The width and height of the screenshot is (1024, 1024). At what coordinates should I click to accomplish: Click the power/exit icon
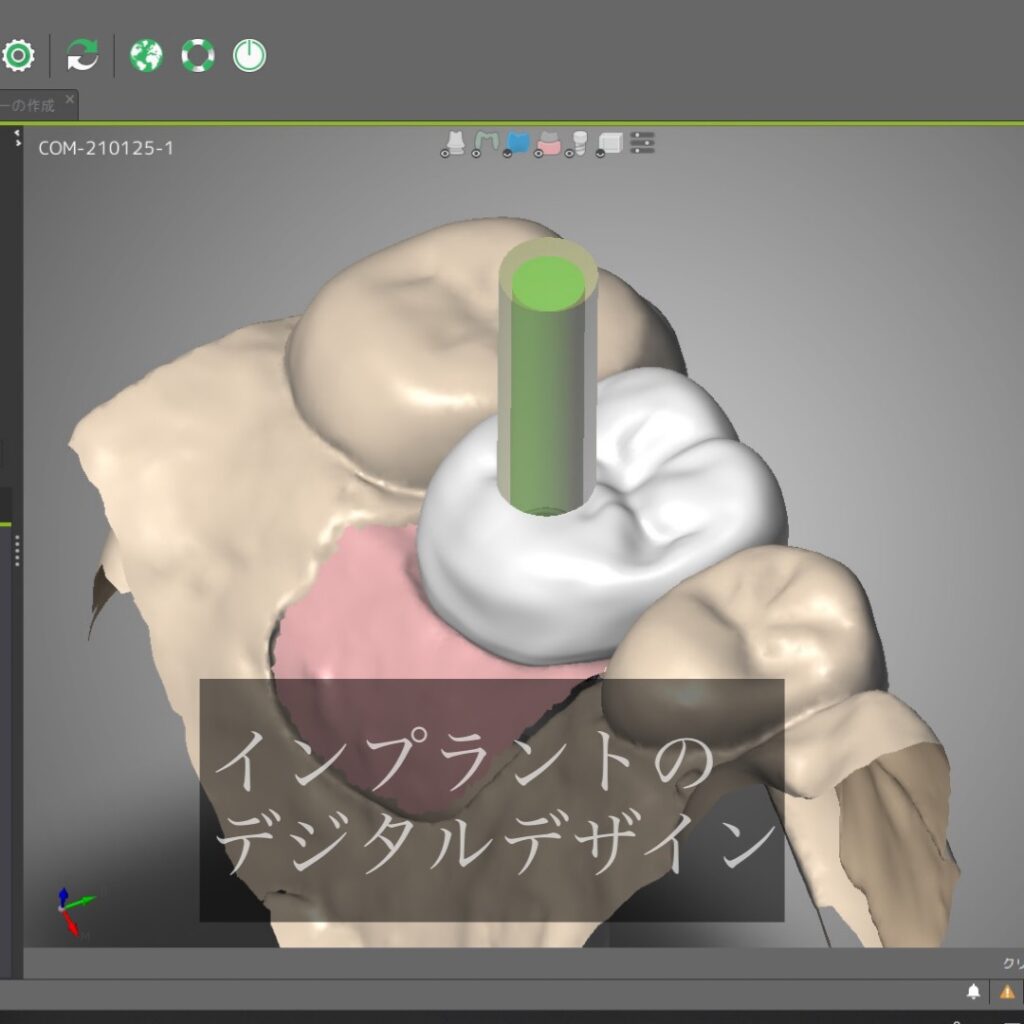(x=249, y=55)
